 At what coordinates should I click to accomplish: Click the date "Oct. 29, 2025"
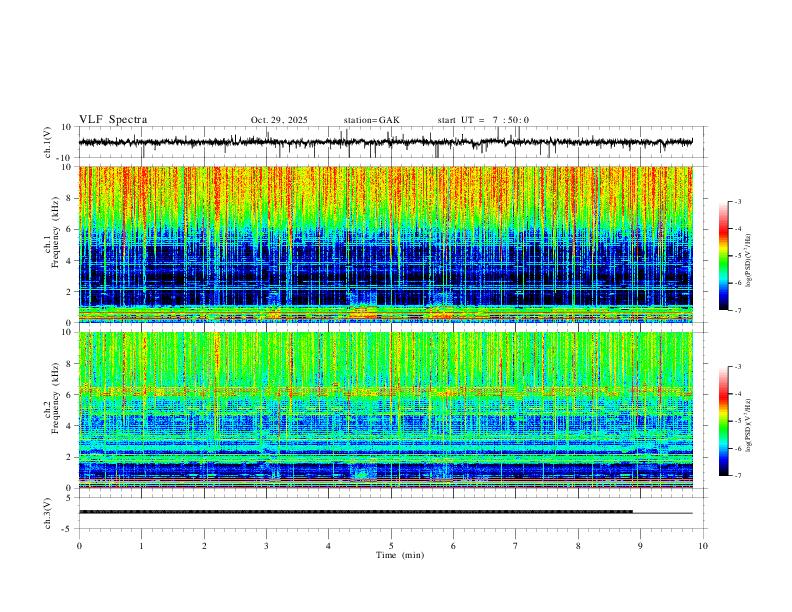tap(279, 120)
